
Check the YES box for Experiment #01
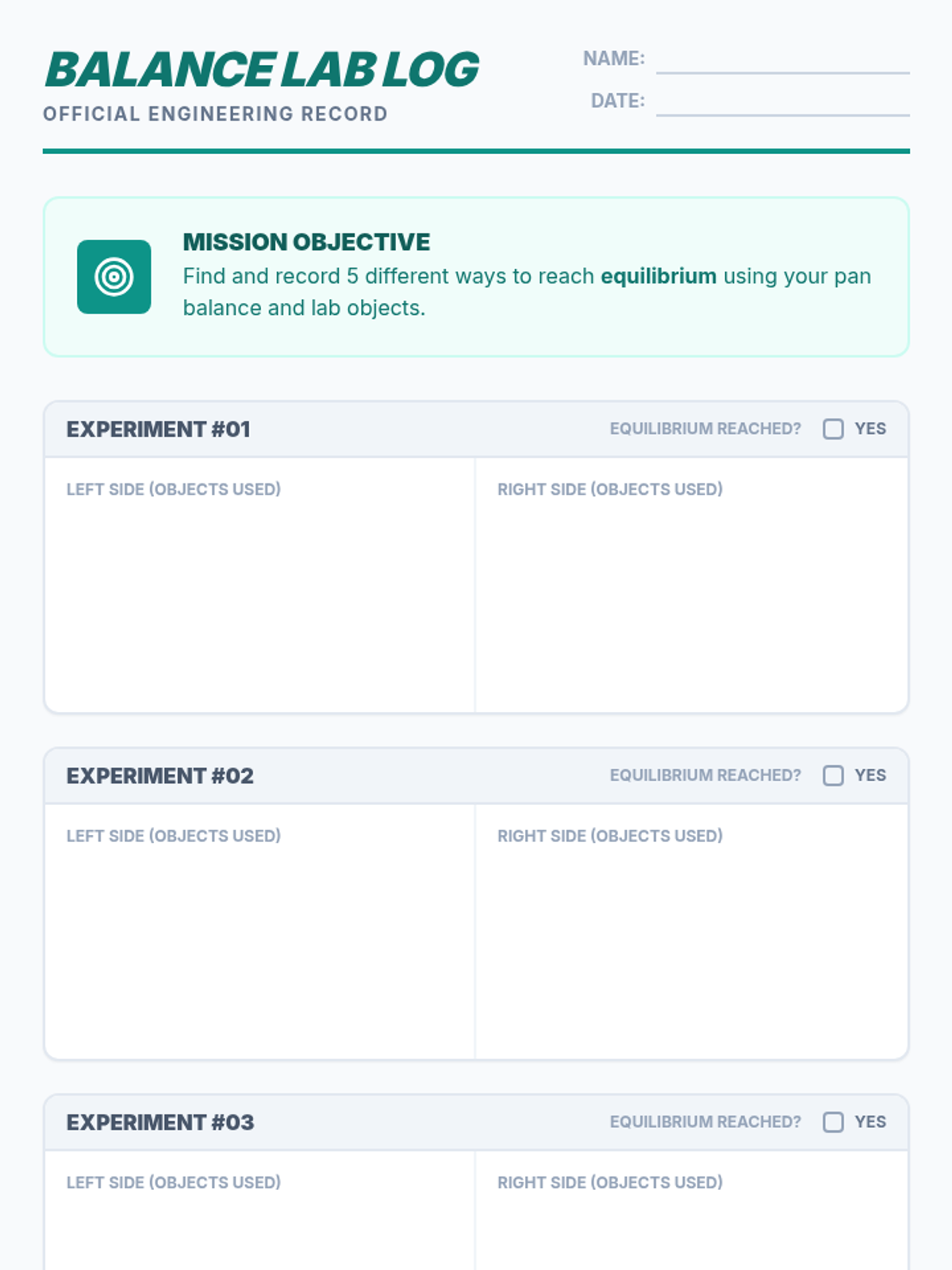tap(833, 429)
